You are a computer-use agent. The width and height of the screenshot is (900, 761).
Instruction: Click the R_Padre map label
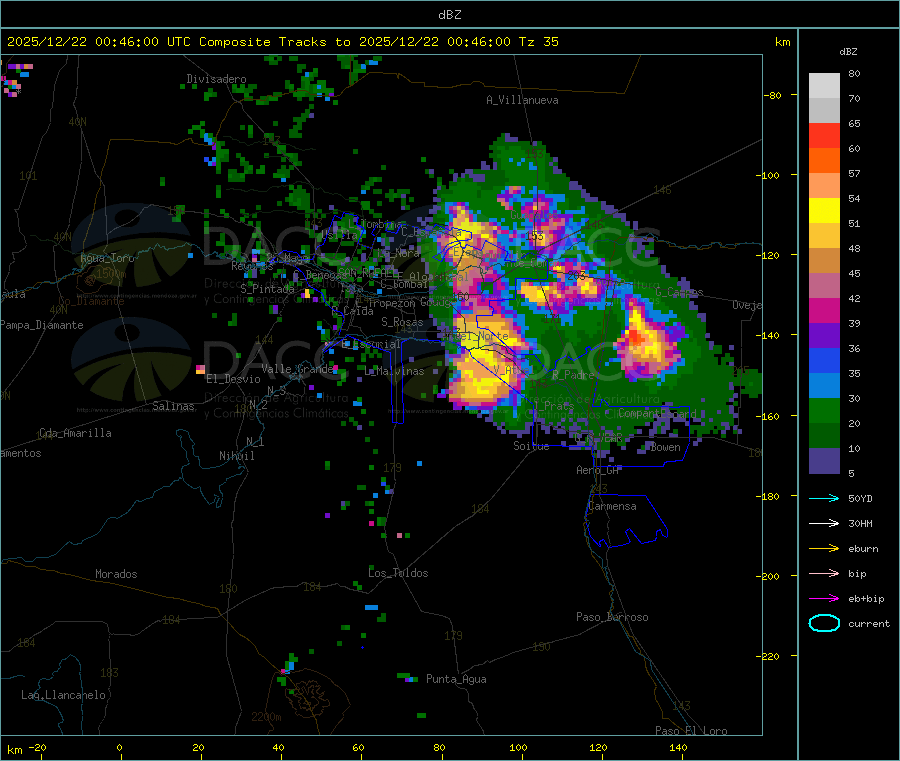[x=573, y=375]
